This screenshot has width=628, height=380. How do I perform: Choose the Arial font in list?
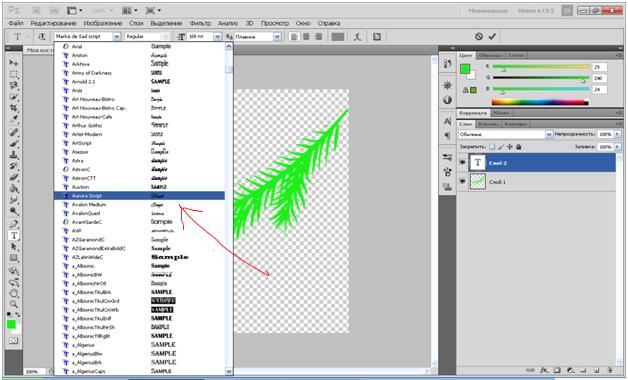coord(139,46)
